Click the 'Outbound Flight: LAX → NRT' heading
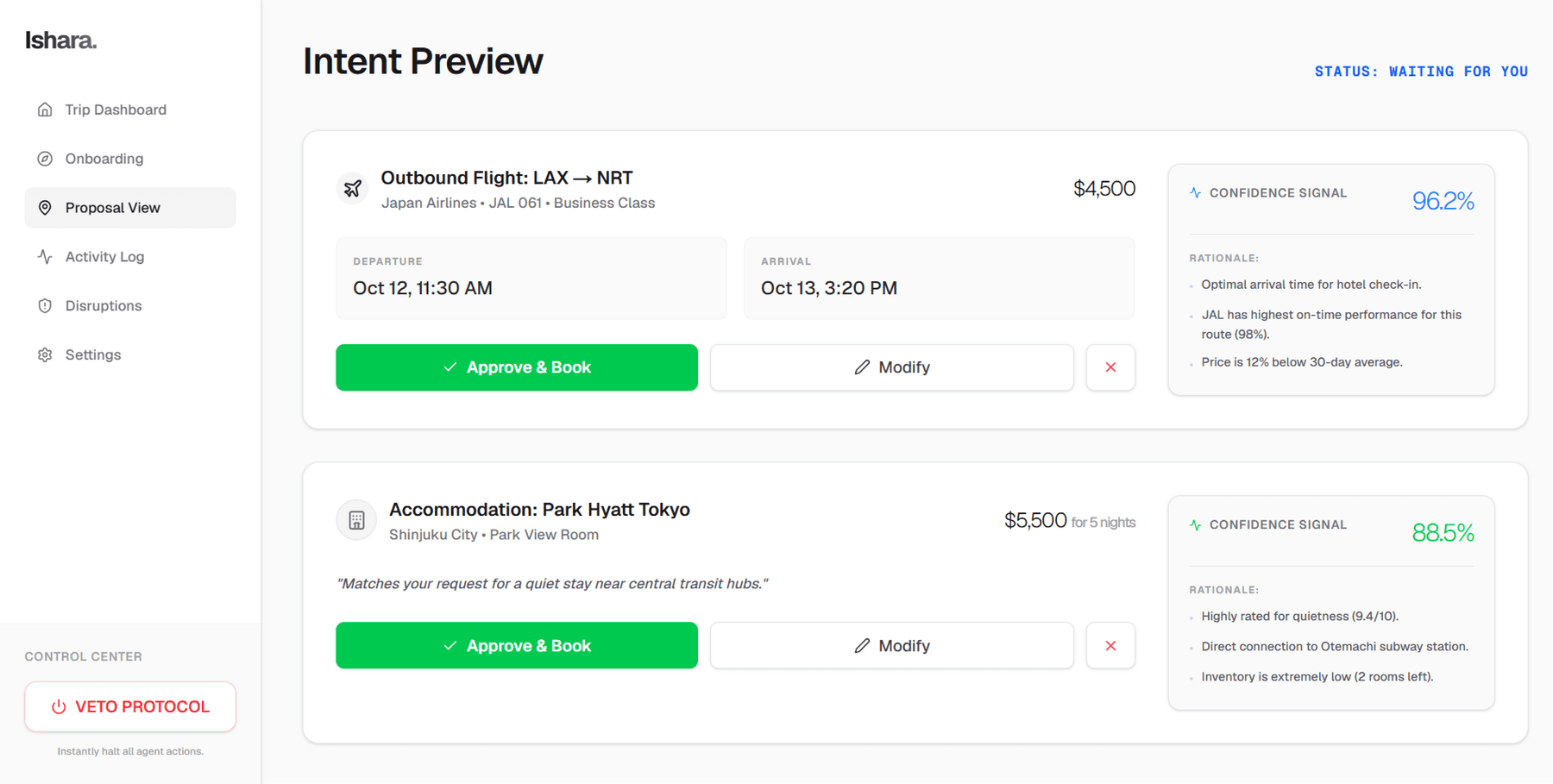The width and height of the screenshot is (1553, 784). [x=507, y=178]
